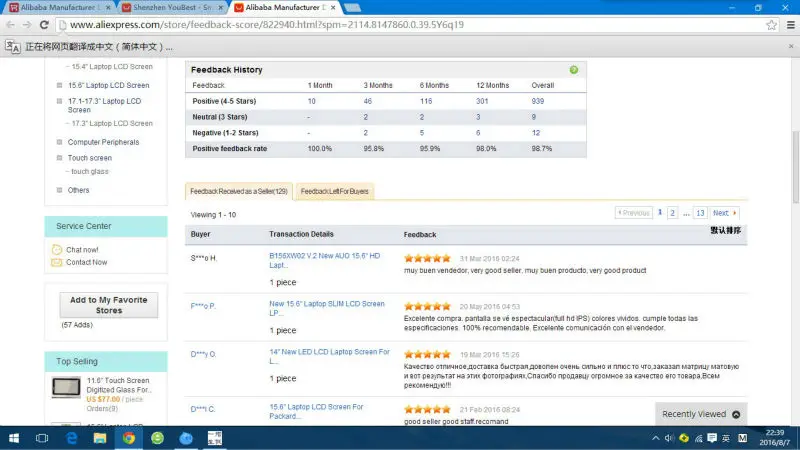Switch to first Alibaba Manufacturer tab

(58, 8)
